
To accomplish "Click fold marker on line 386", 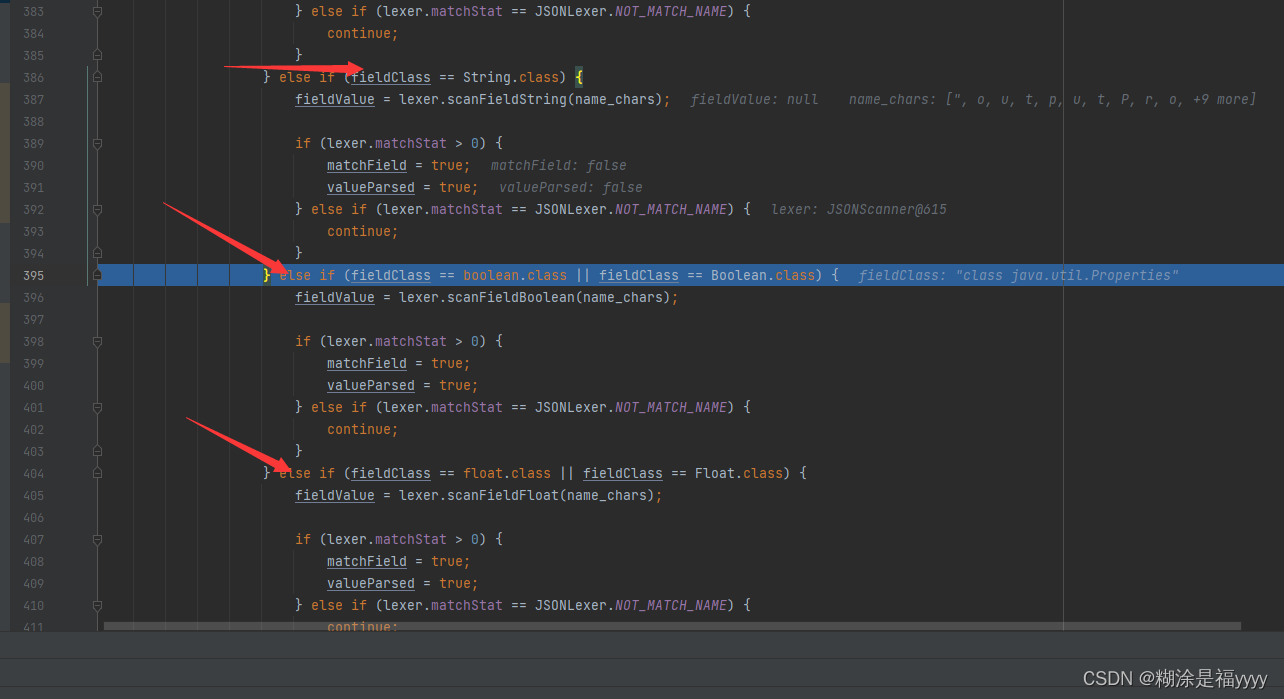I will click(97, 77).
